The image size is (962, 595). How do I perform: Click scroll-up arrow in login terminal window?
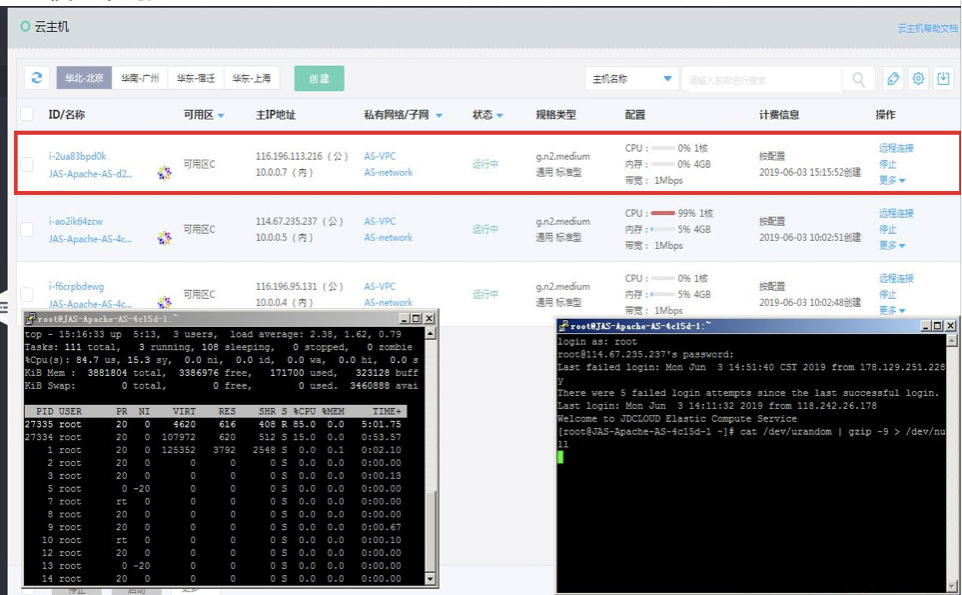click(952, 340)
